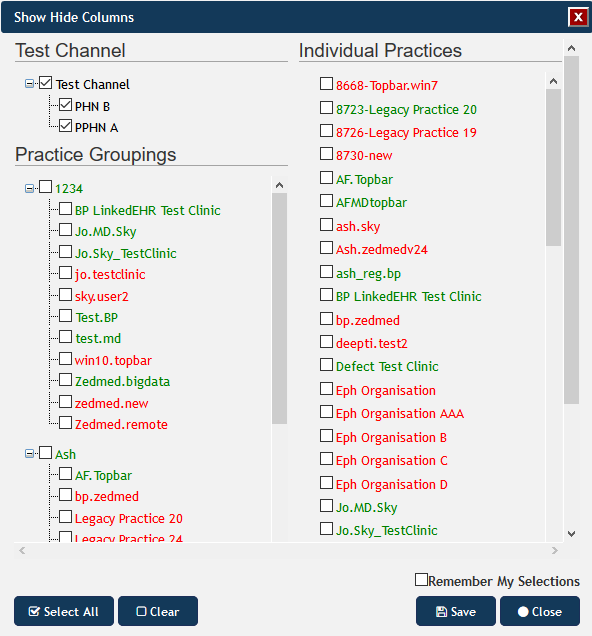The height and width of the screenshot is (636, 592).
Task: Uncheck the PPHN A checkbox
Action: [65, 126]
